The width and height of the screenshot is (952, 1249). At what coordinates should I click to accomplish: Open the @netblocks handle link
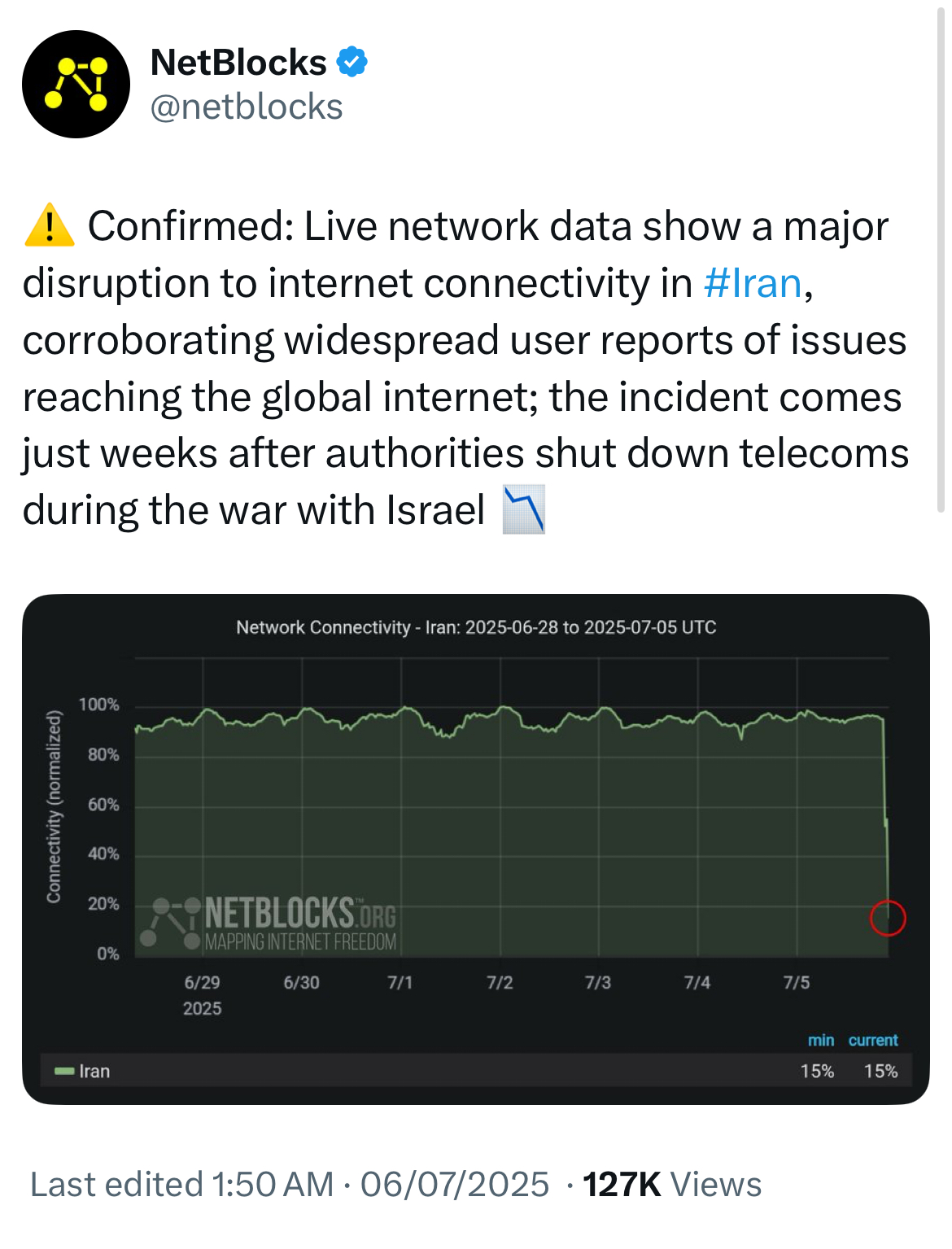tap(247, 107)
